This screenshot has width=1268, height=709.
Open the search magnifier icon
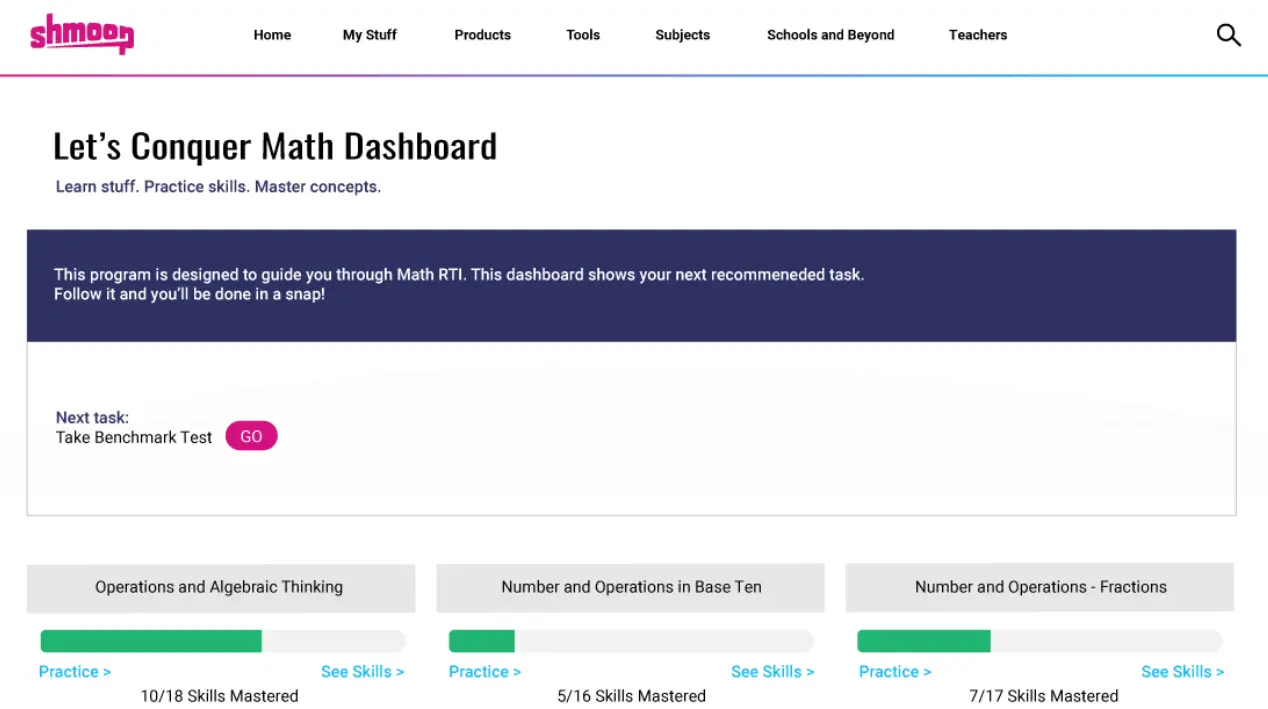tap(1228, 35)
